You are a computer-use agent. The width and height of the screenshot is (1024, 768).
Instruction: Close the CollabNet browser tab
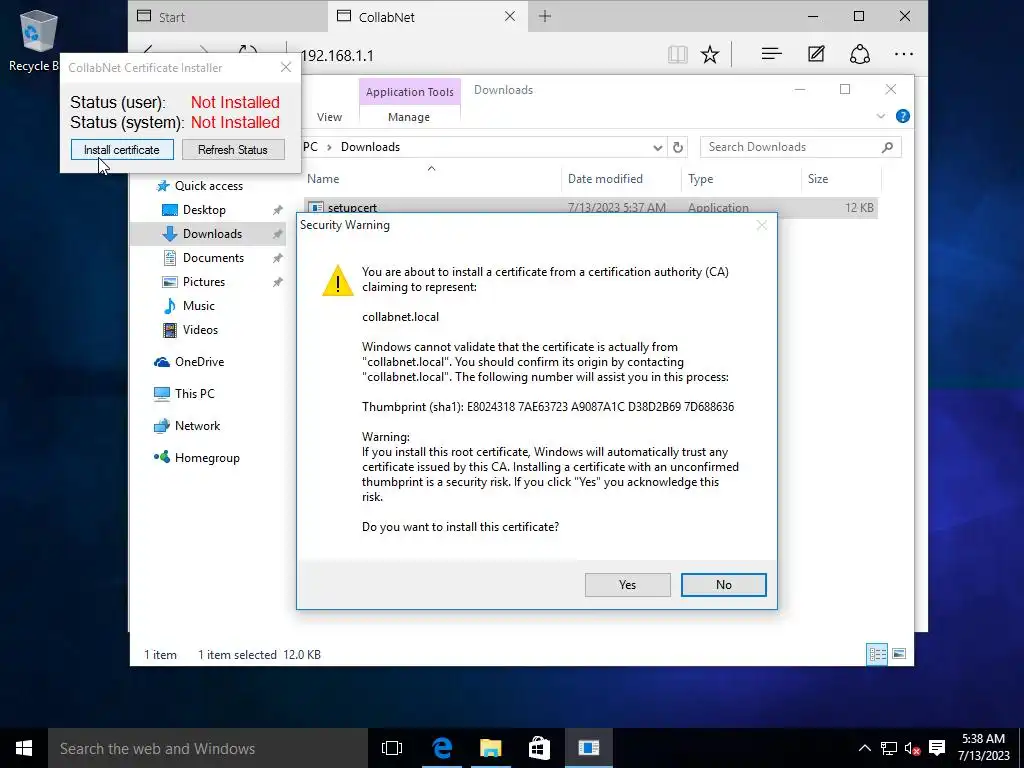[510, 16]
